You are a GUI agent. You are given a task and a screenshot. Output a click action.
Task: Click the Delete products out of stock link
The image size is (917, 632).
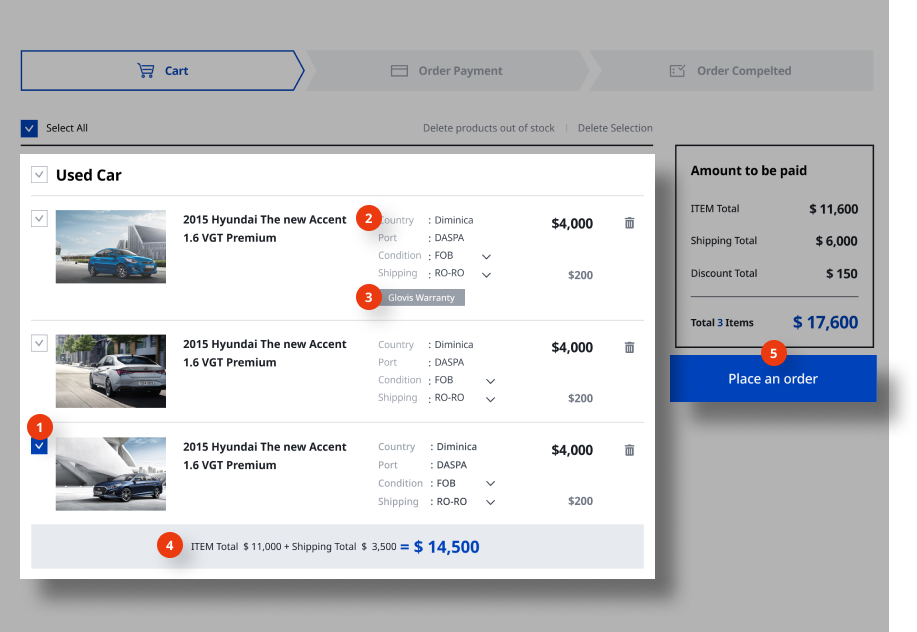click(488, 128)
